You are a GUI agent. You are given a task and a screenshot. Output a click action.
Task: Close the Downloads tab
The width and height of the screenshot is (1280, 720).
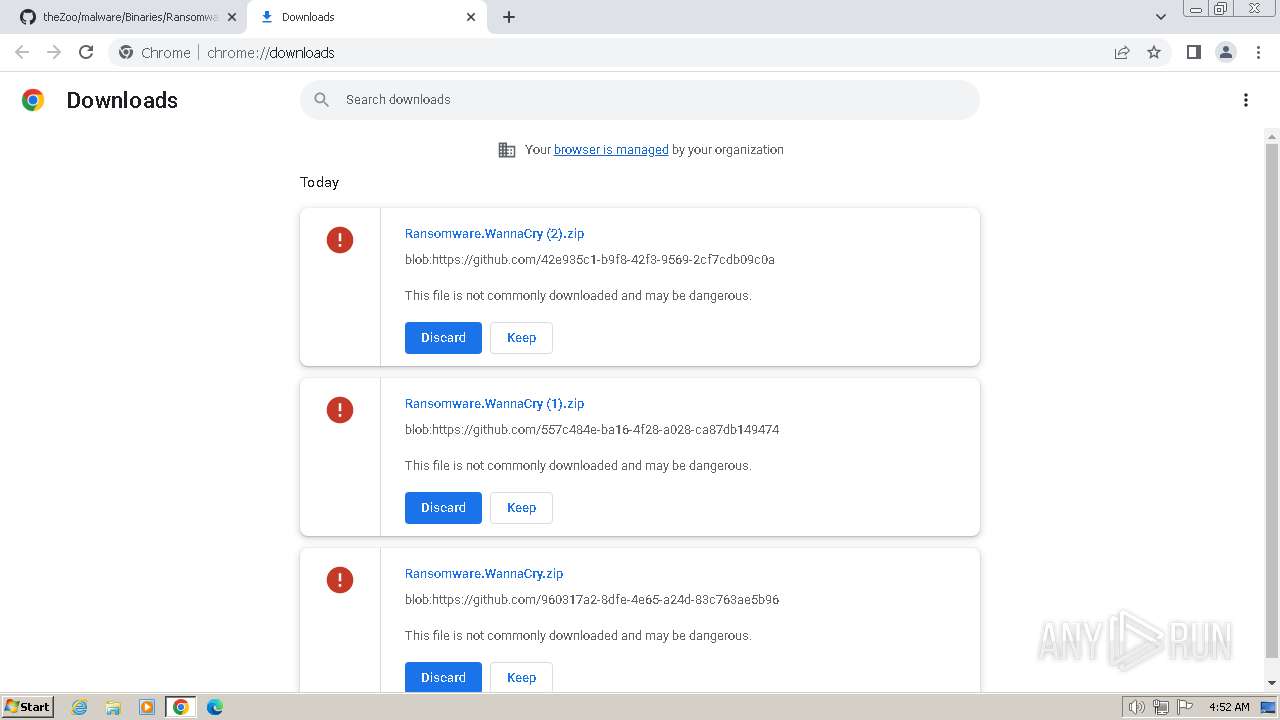click(x=471, y=17)
